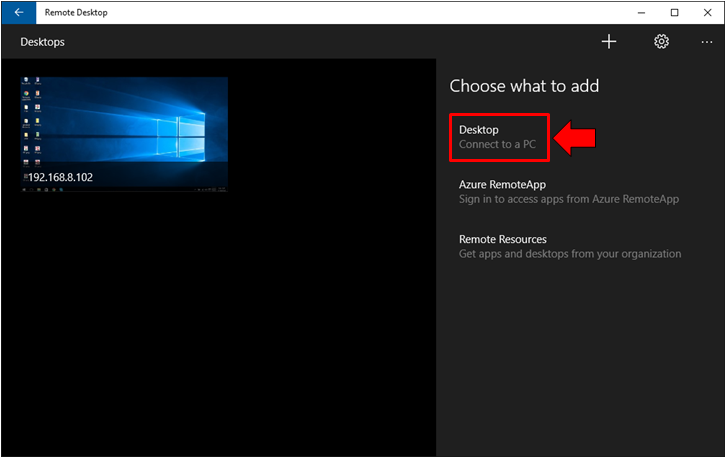Open the 192.168.8.102 desktop thumbnail
The height and width of the screenshot is (458, 726).
pyautogui.click(x=124, y=134)
